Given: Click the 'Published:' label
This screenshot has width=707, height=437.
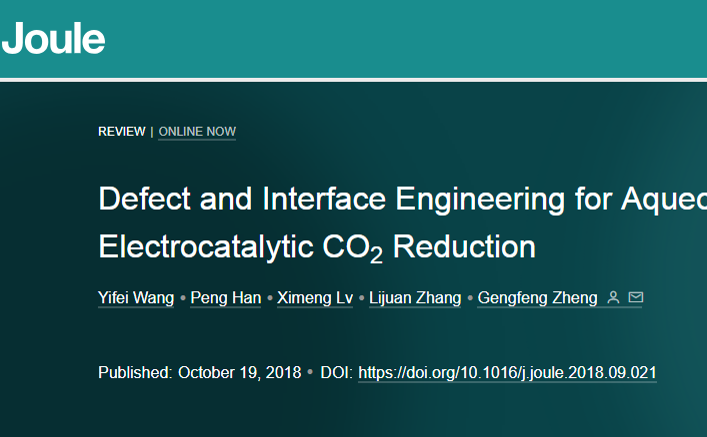Looking at the screenshot, I should [136, 372].
